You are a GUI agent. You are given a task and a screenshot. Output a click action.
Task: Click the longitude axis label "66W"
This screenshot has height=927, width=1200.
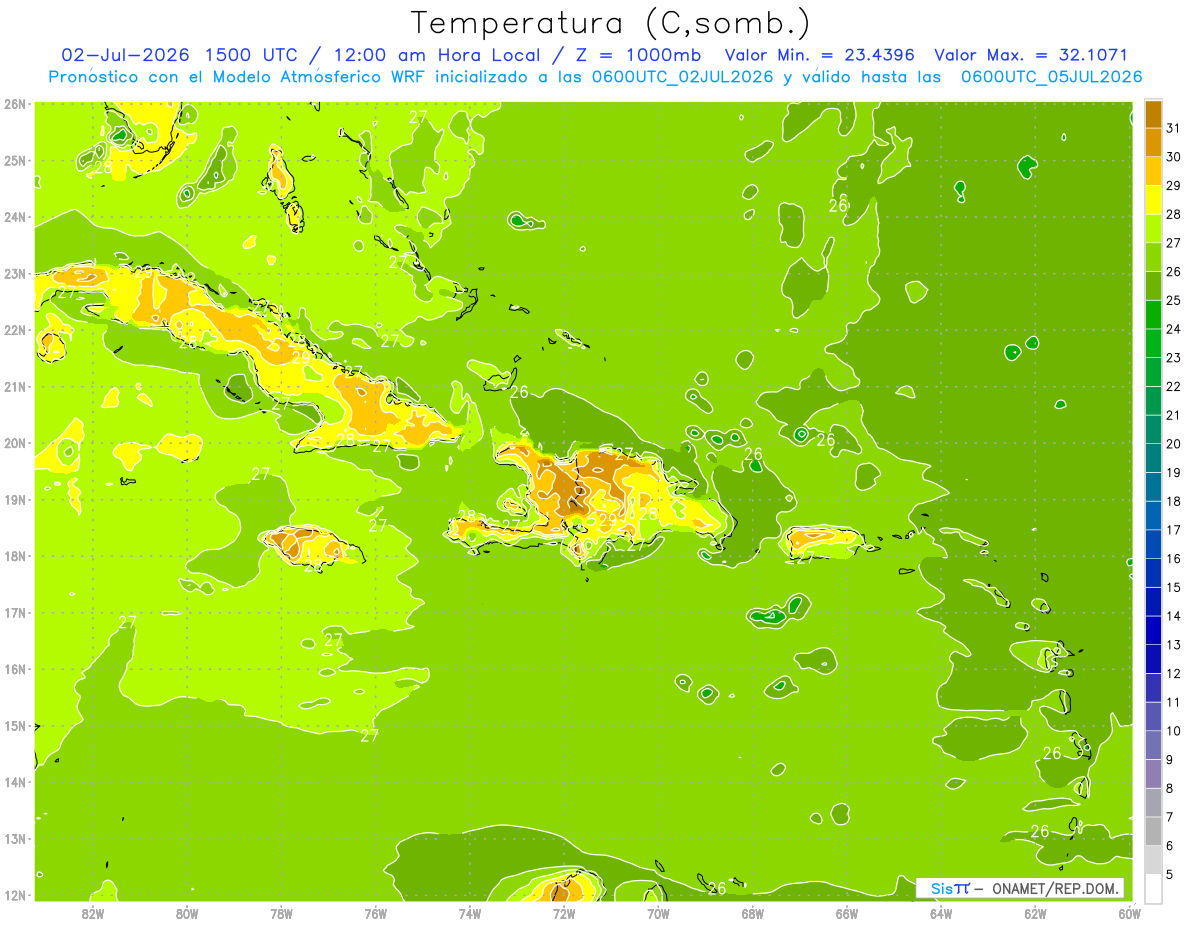tap(847, 913)
